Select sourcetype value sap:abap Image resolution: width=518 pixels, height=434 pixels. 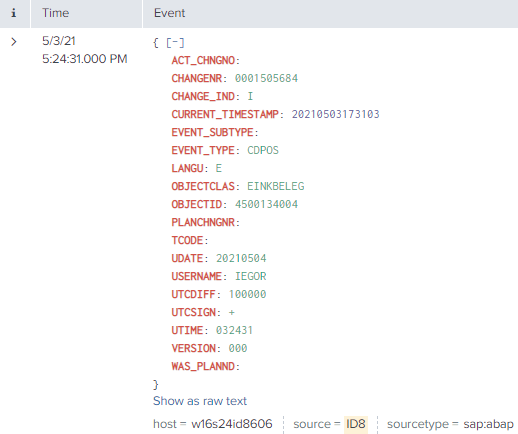(x=488, y=424)
